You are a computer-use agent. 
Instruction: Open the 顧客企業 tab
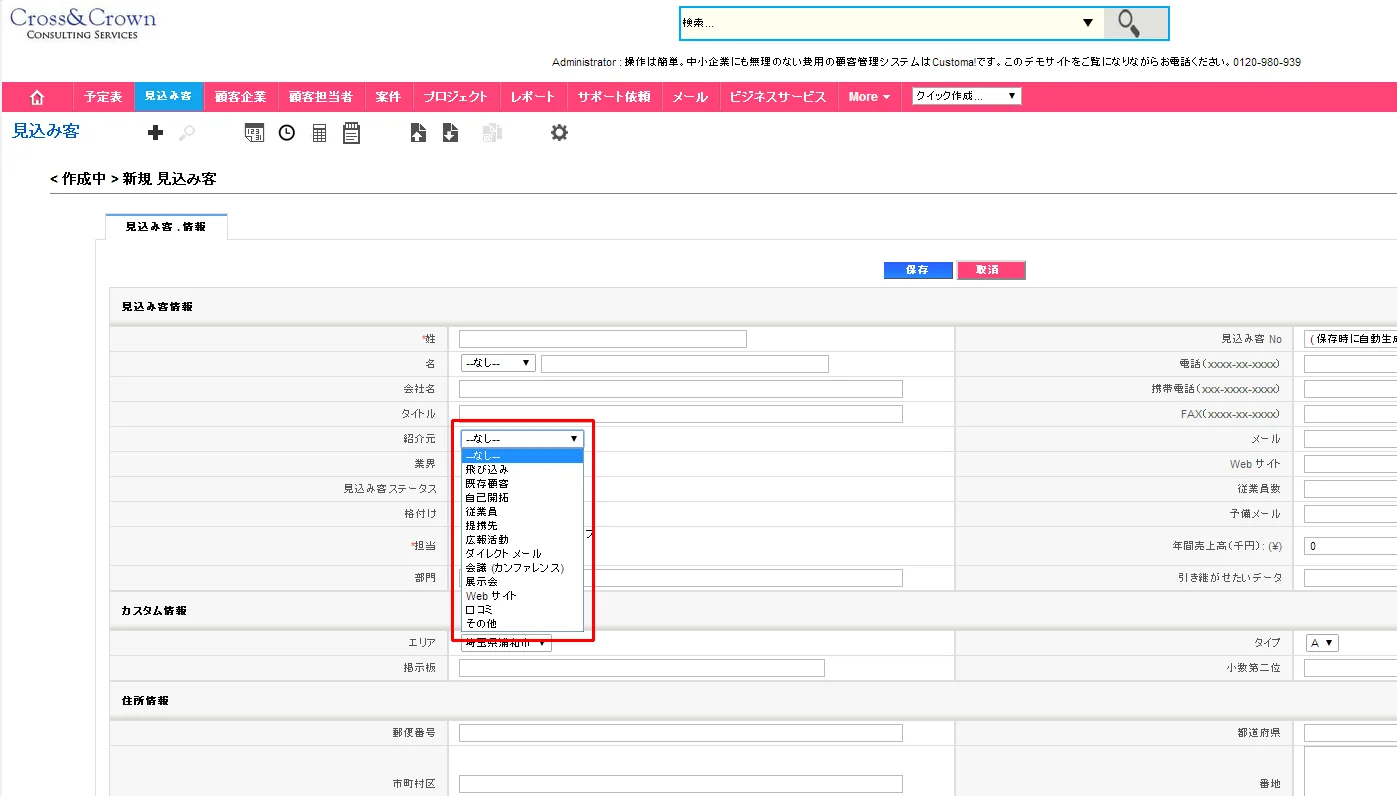[x=240, y=97]
